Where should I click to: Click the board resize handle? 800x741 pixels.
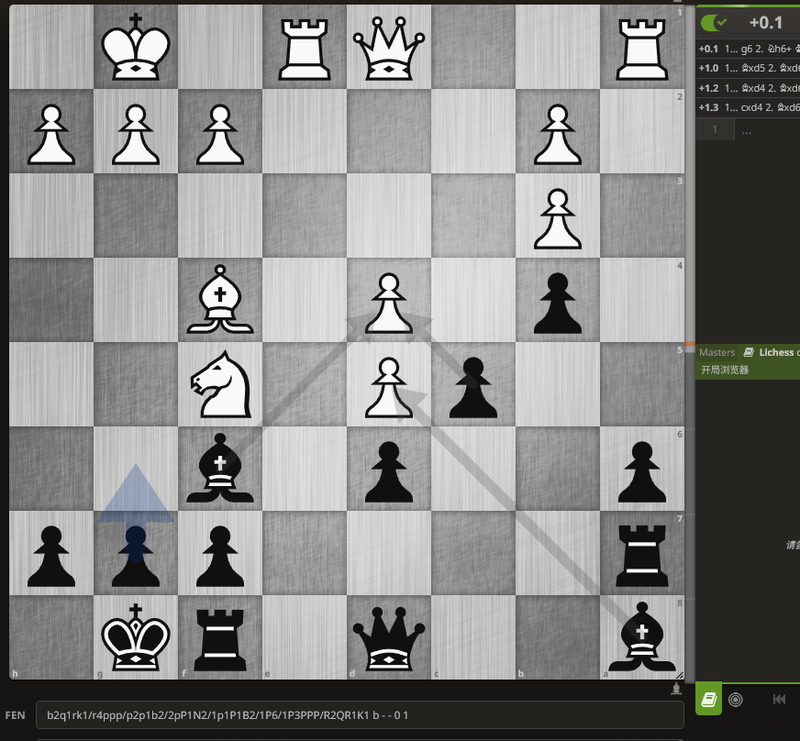coord(679,674)
